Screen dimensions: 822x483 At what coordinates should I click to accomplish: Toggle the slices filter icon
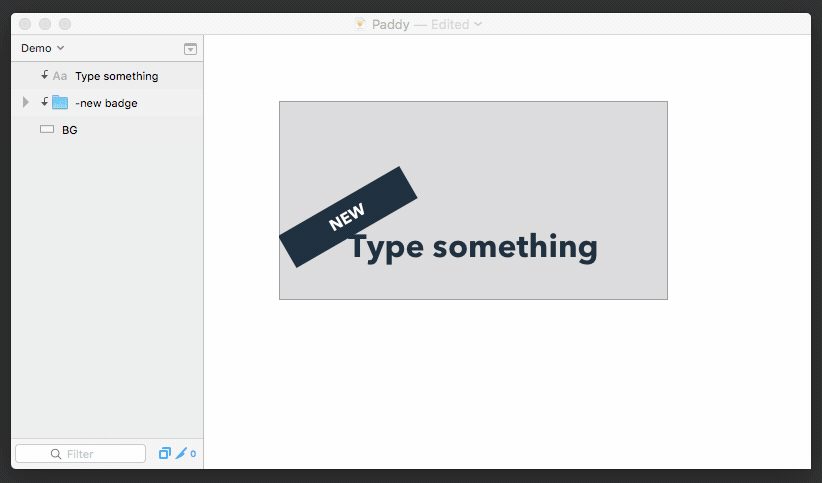click(165, 453)
